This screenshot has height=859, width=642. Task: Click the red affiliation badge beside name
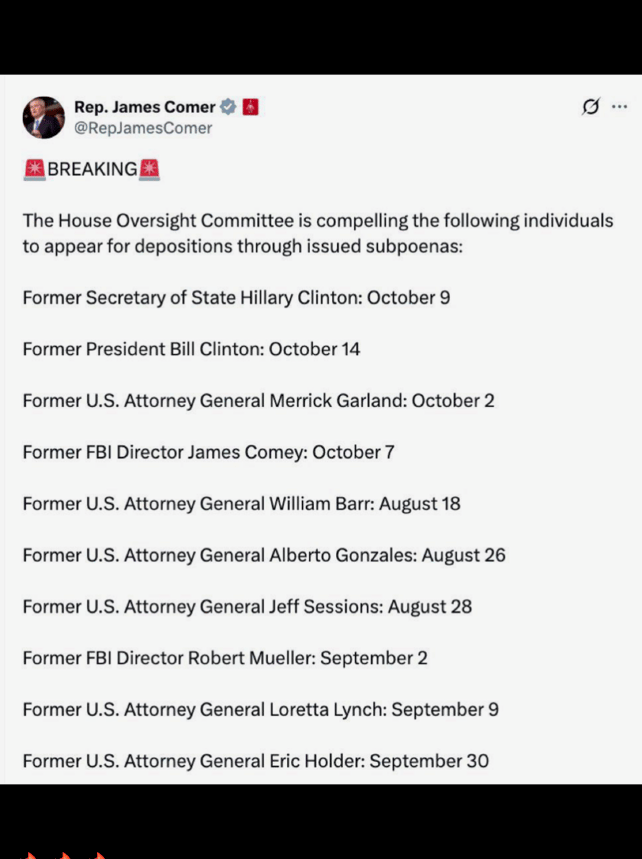[x=250, y=106]
